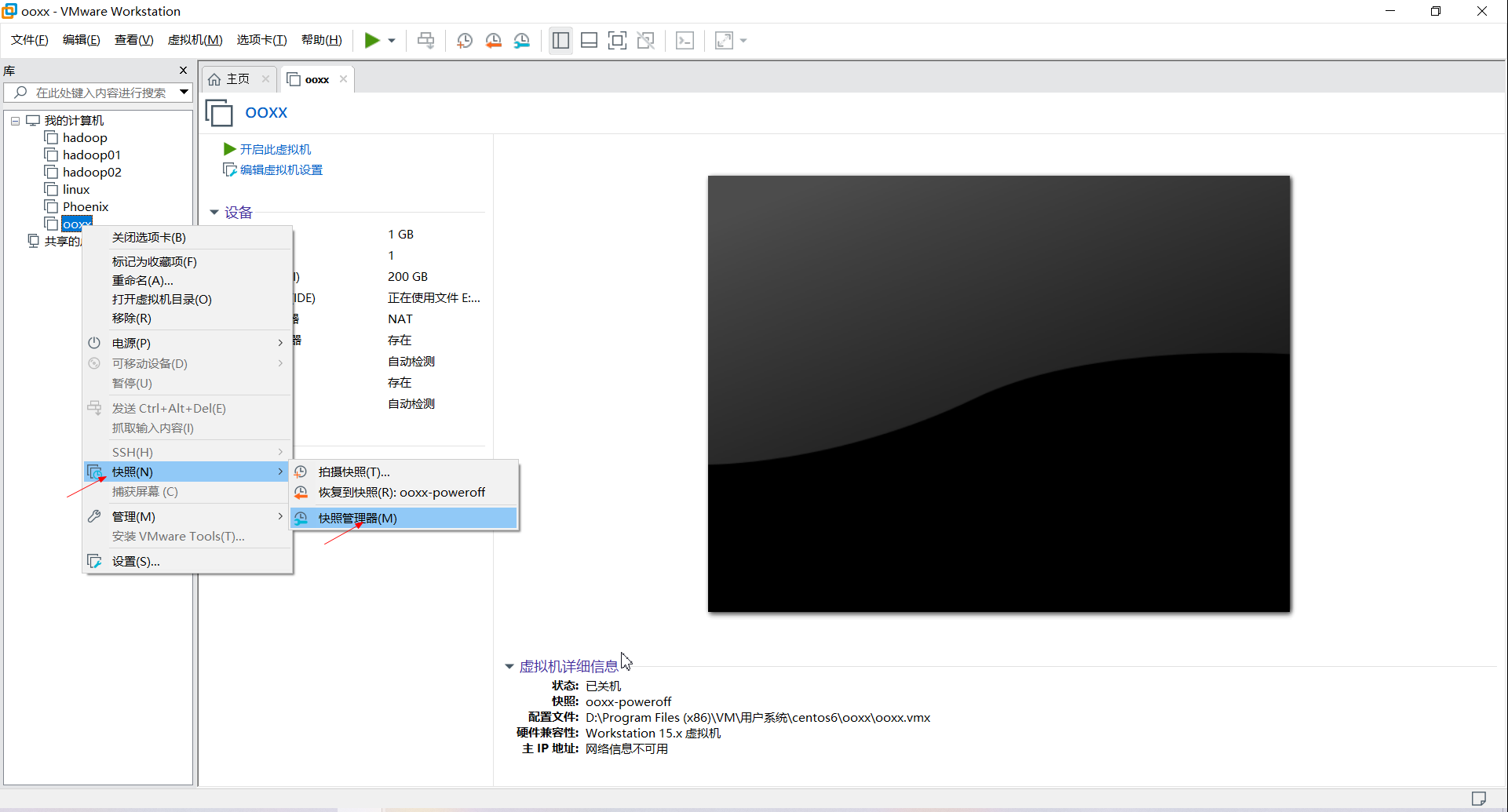Click revert to snapshot toolbar icon
Image resolution: width=1508 pixels, height=812 pixels.
click(493, 40)
